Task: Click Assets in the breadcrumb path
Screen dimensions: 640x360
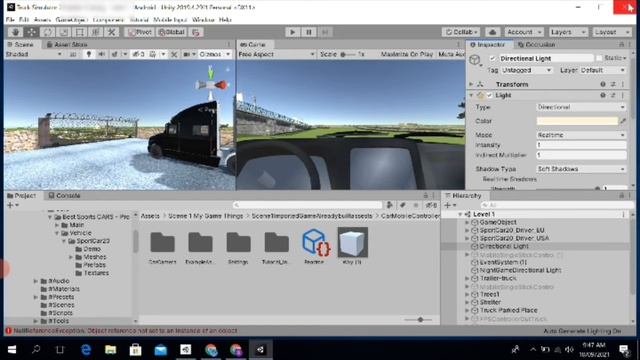Action: [x=150, y=216]
